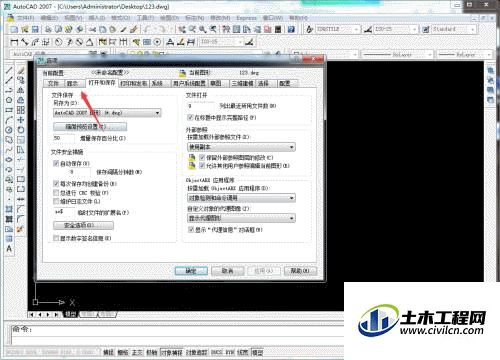Open the ISO-25 dimension style dropdown in the Styles toolbar
The height and width of the screenshot is (360, 500).
pyautogui.click(x=395, y=30)
